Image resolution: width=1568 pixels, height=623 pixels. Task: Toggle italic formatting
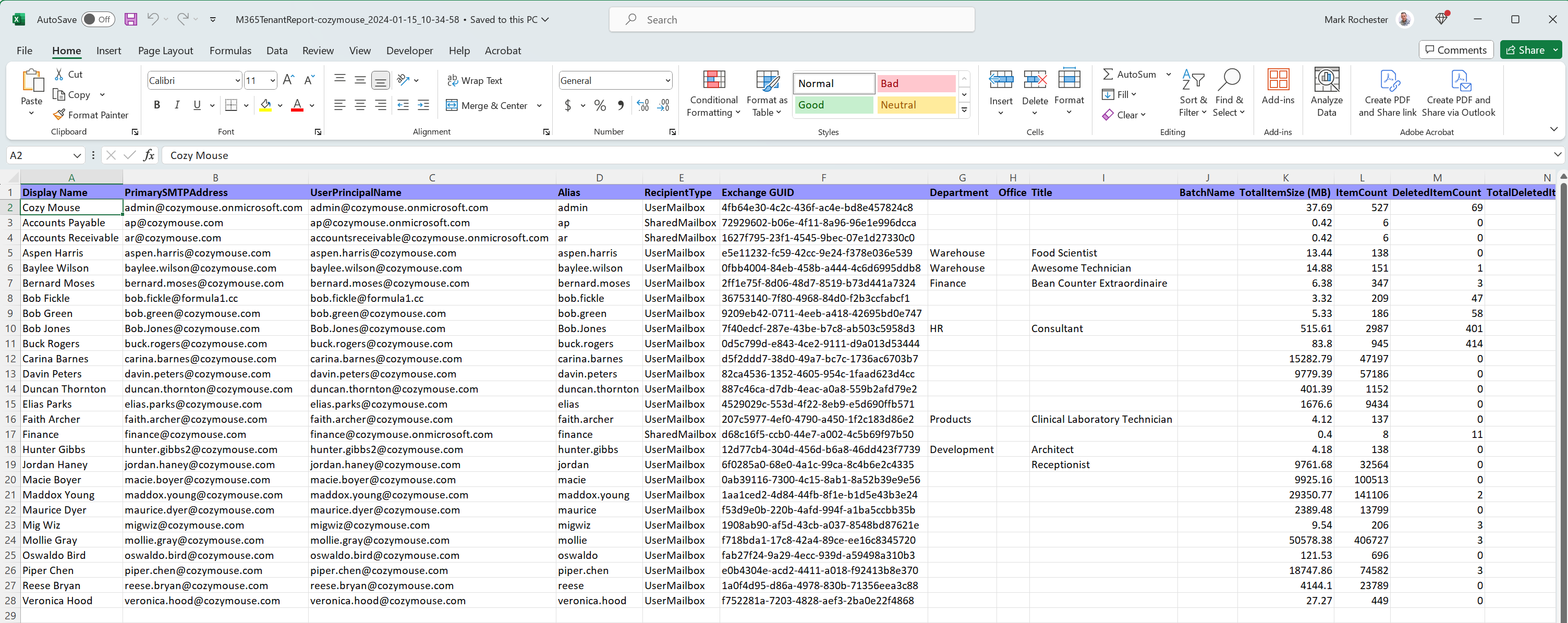pyautogui.click(x=177, y=105)
